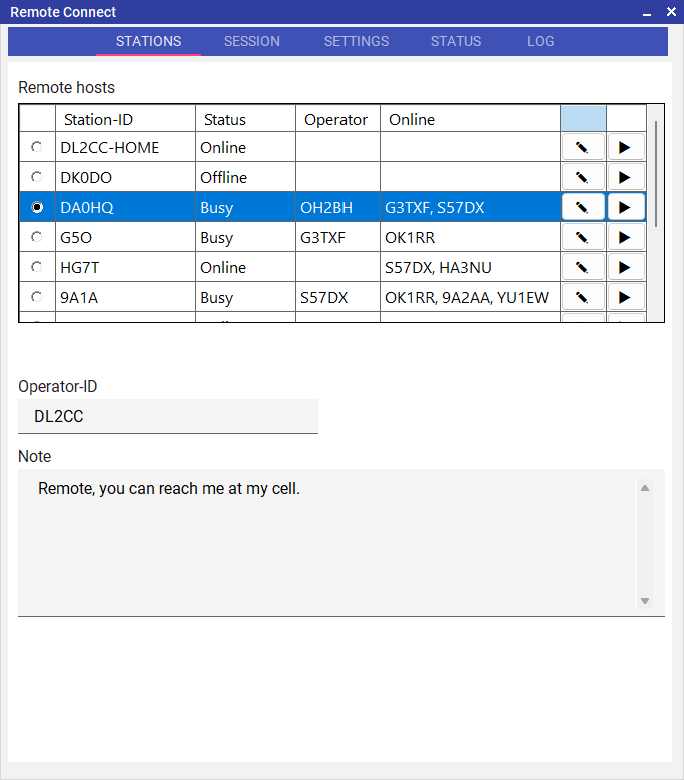Connect to DK0DO with play button
684x780 pixels.
pyautogui.click(x=626, y=177)
